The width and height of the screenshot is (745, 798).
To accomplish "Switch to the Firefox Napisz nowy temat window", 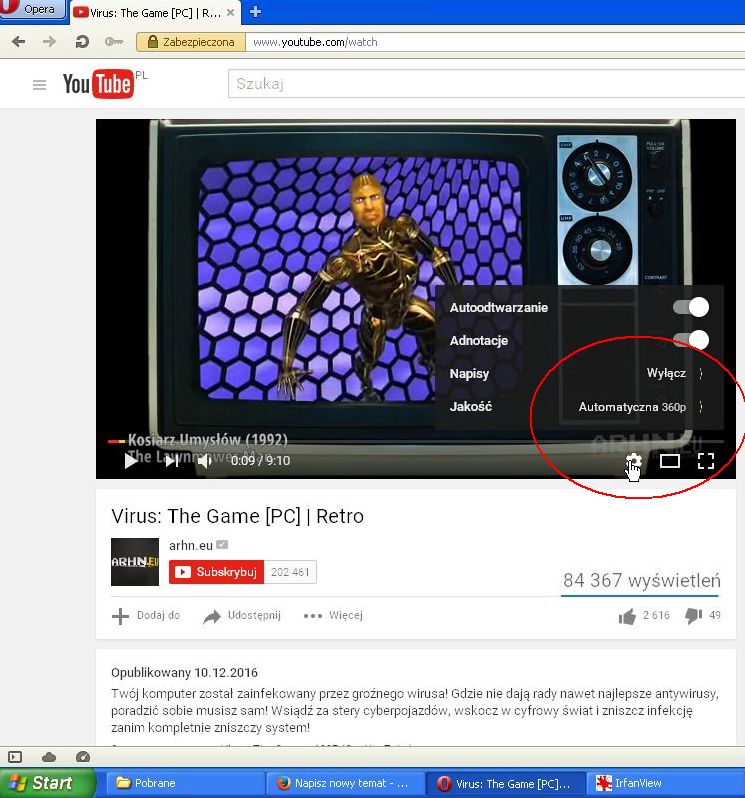I will [346, 783].
